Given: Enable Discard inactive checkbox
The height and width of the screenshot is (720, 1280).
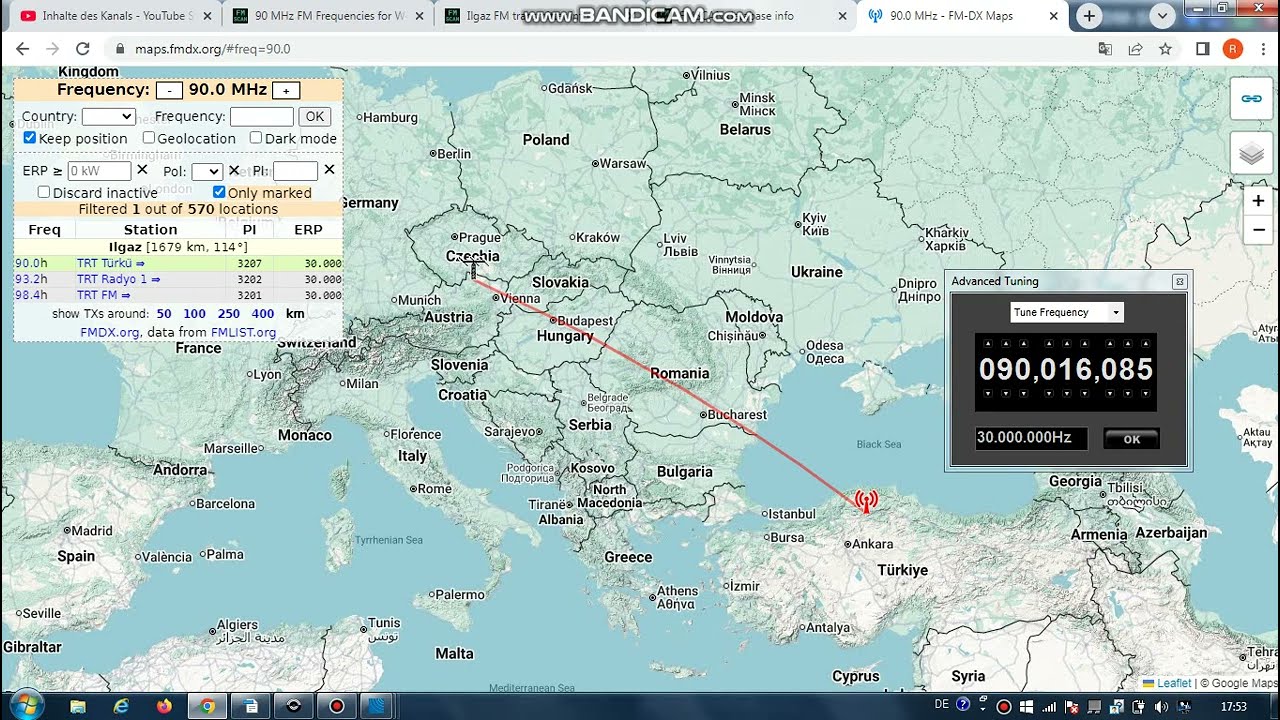Looking at the screenshot, I should 44,192.
